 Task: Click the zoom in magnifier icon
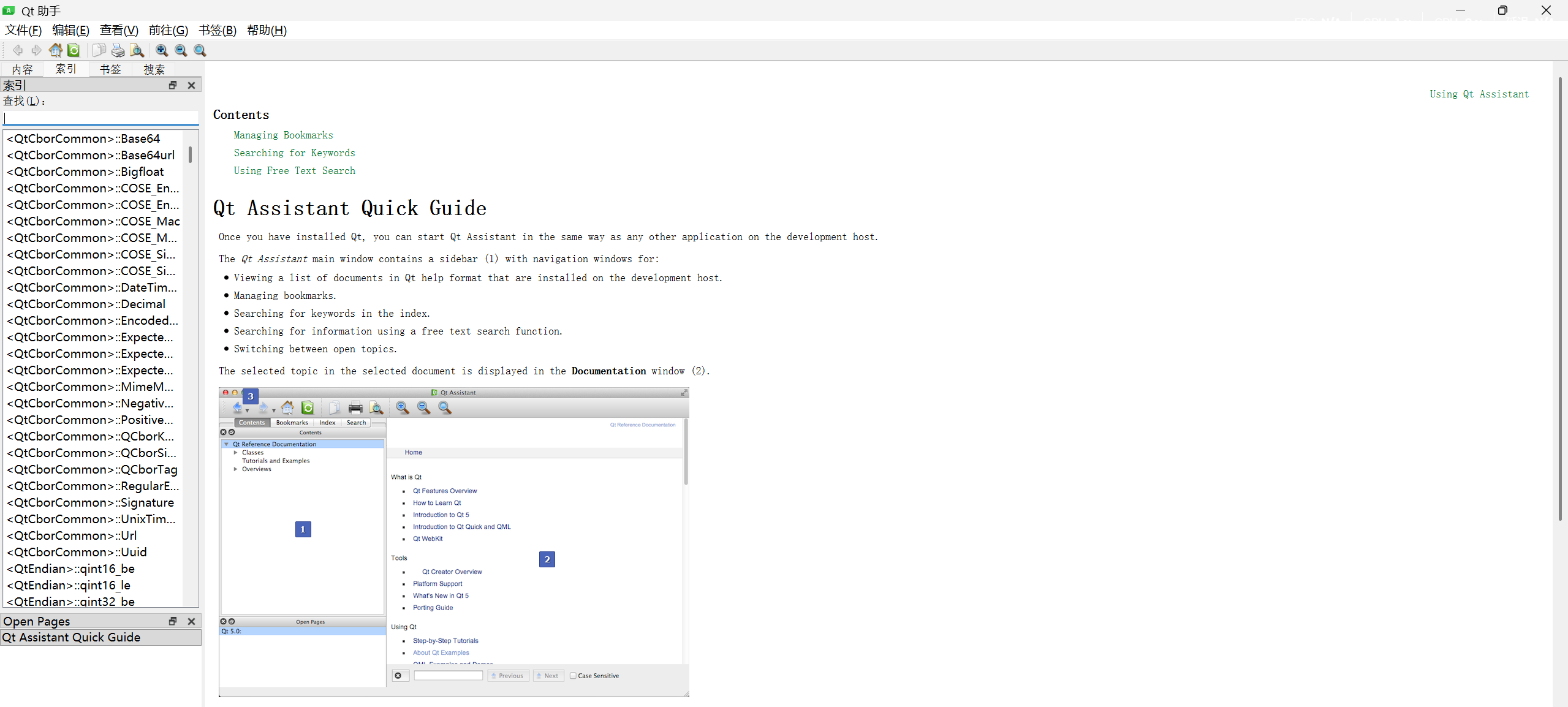(162, 50)
